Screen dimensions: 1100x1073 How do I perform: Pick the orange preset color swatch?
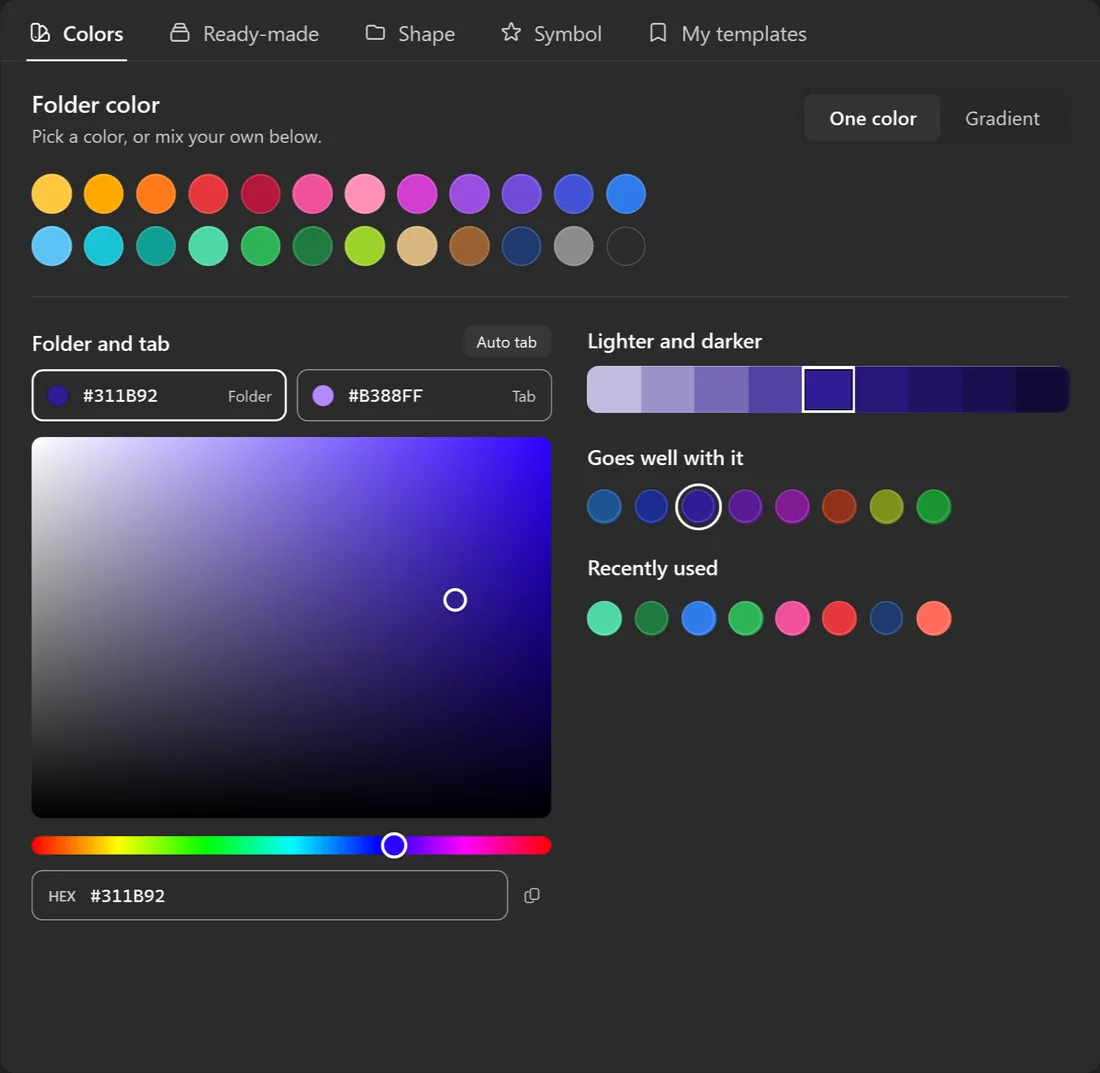(x=156, y=194)
